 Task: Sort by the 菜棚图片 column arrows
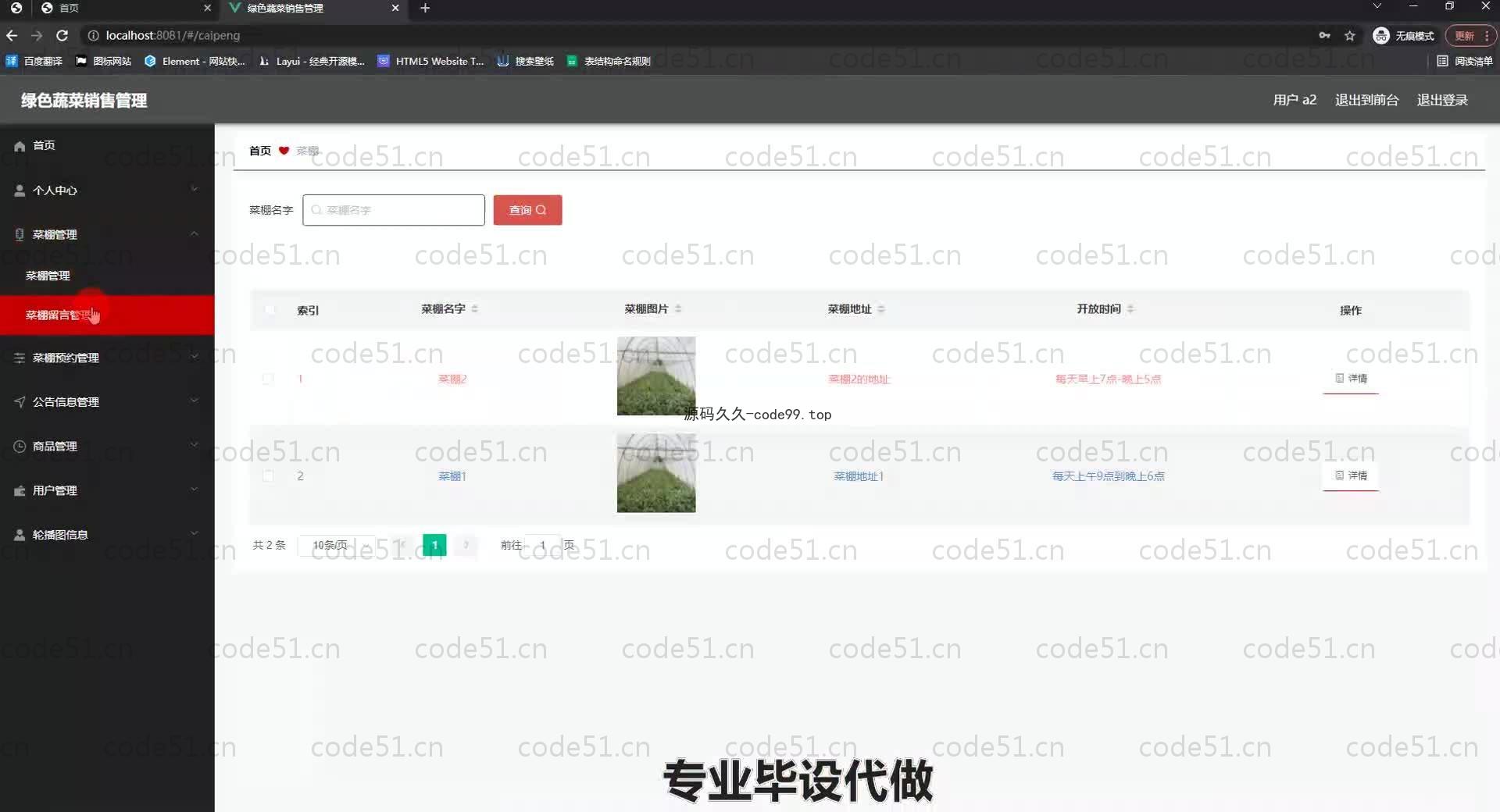tap(678, 309)
